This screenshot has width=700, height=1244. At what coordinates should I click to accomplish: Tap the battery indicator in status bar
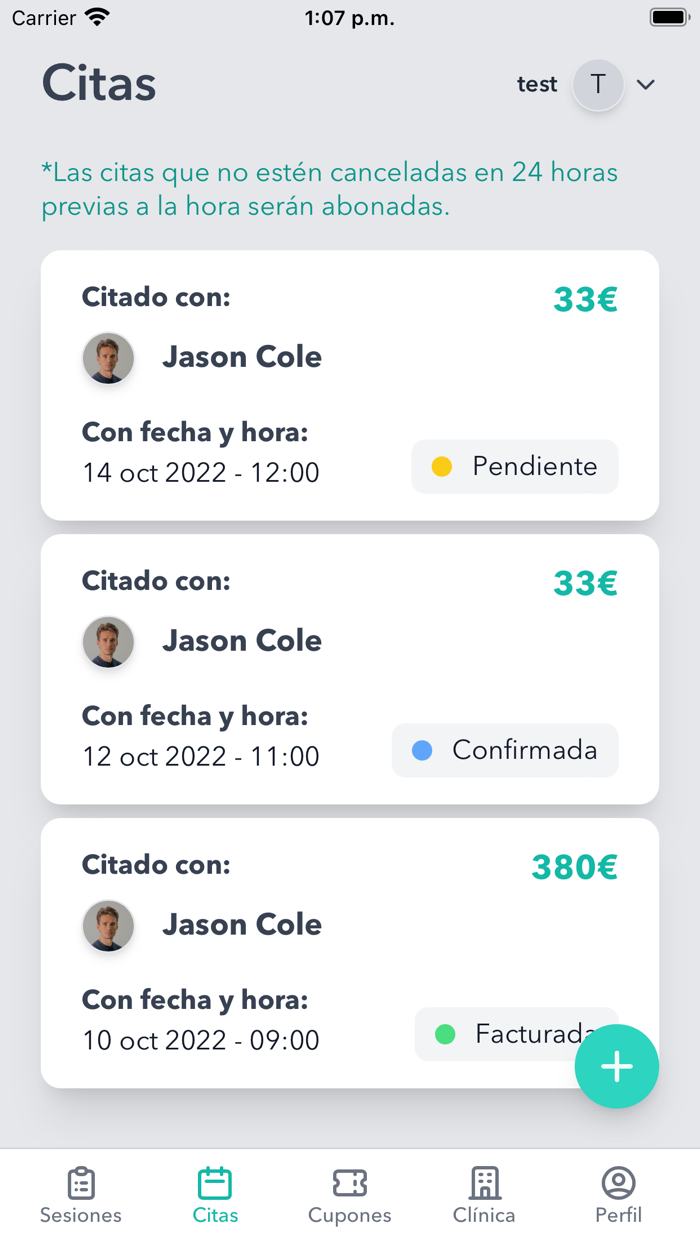tap(667, 15)
